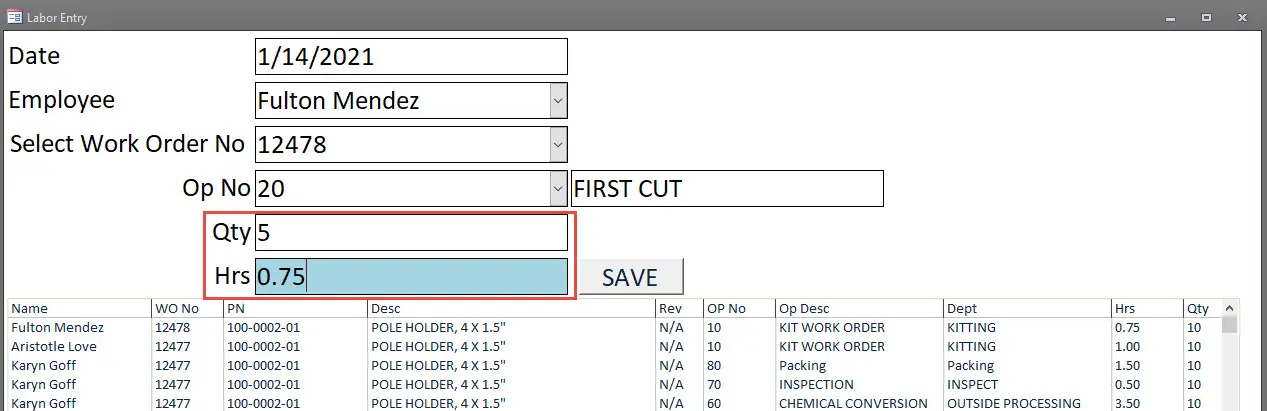Screen dimensions: 1267x411
Task: Click the WO No column header
Action: (176, 309)
